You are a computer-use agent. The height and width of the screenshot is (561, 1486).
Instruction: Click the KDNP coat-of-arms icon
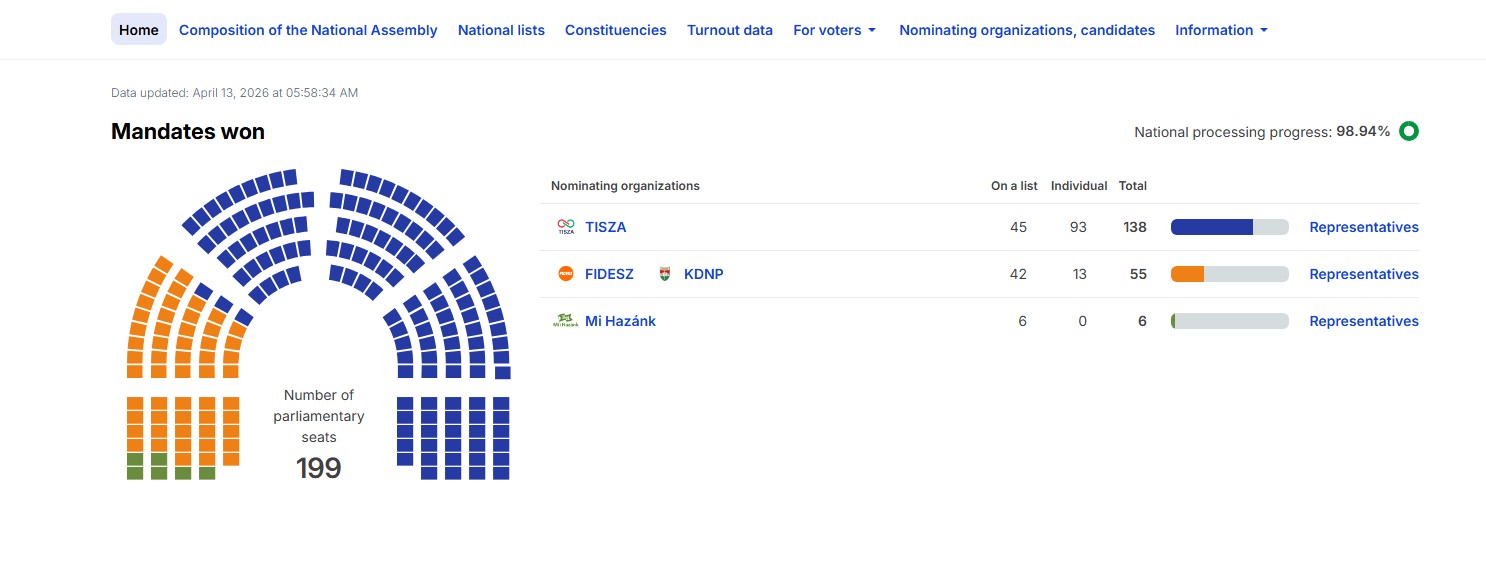665,274
